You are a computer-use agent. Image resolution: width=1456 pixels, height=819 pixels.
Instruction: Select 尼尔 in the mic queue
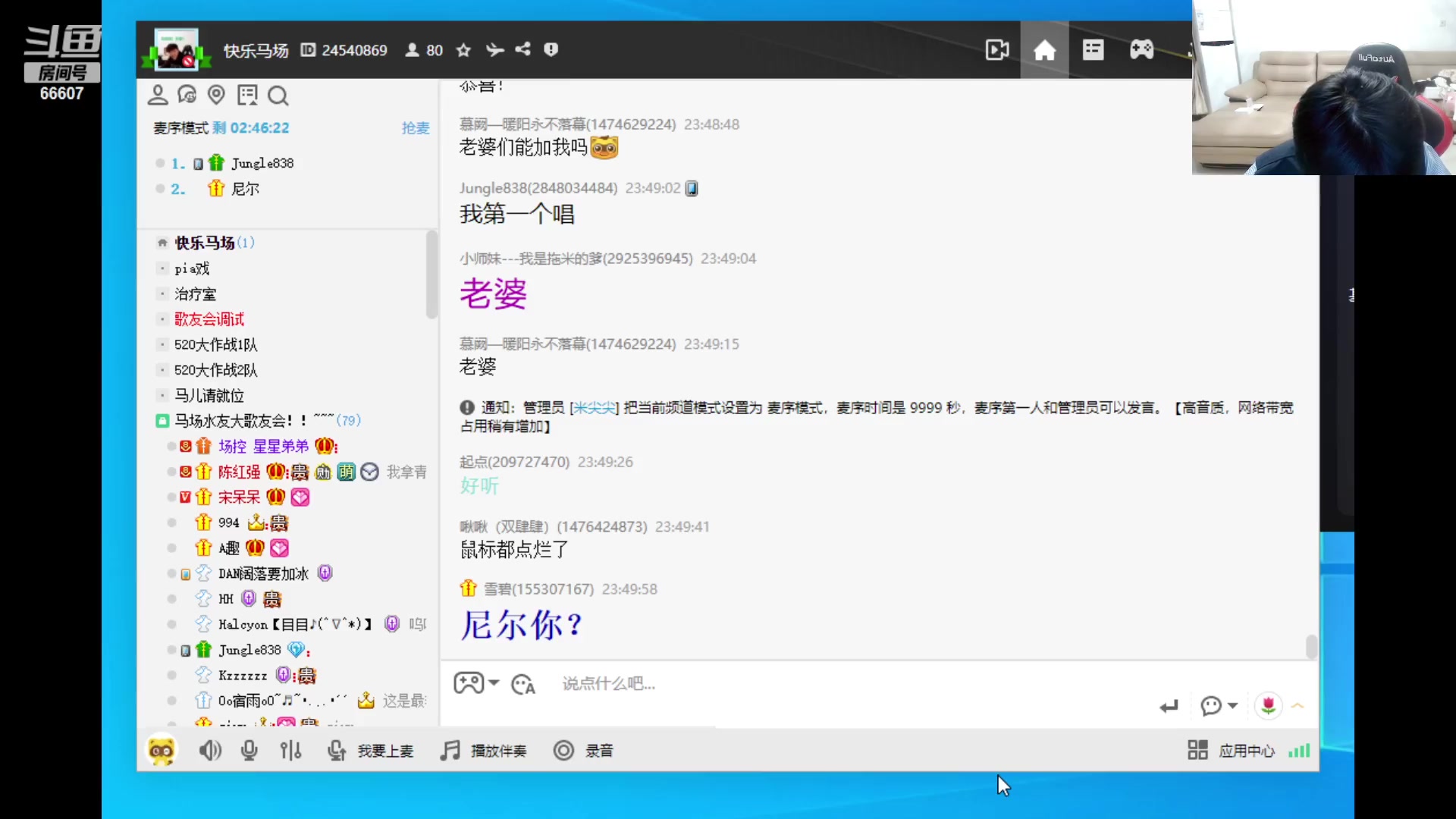[x=245, y=189]
